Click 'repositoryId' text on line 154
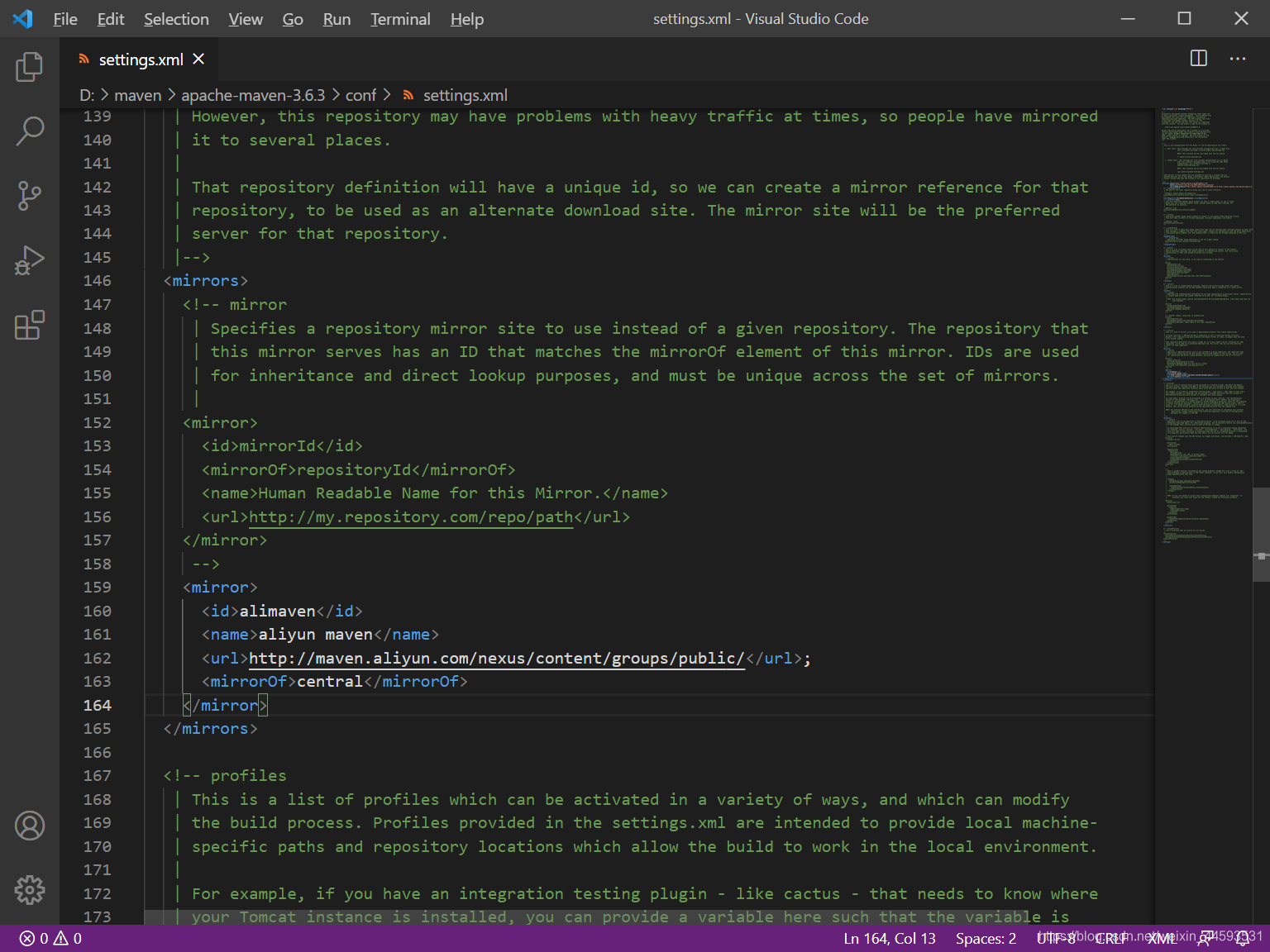1270x952 pixels. pyautogui.click(x=354, y=470)
